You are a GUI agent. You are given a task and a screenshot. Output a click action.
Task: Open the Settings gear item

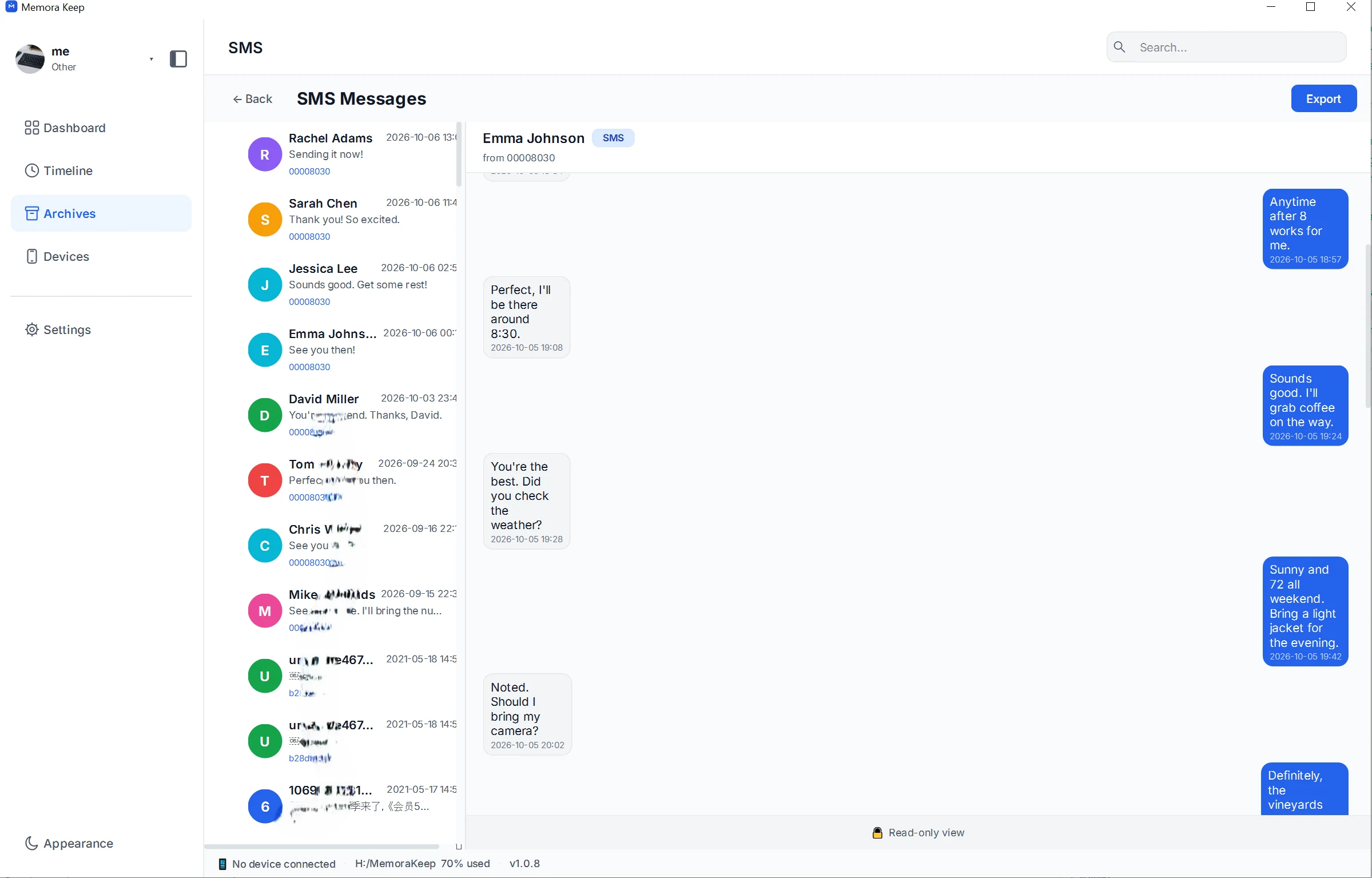(x=101, y=329)
